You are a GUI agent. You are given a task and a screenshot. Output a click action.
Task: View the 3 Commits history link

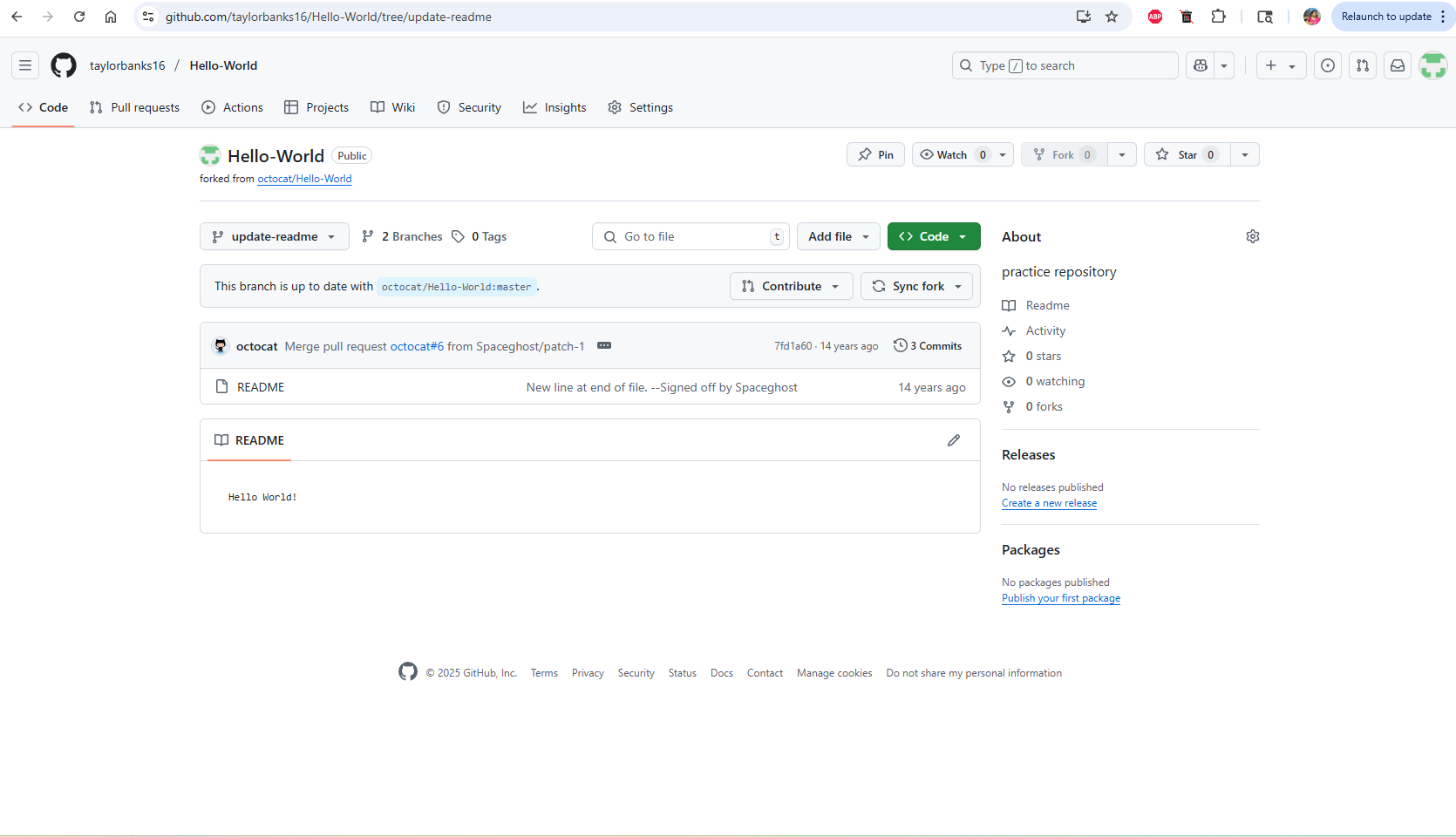coord(928,346)
